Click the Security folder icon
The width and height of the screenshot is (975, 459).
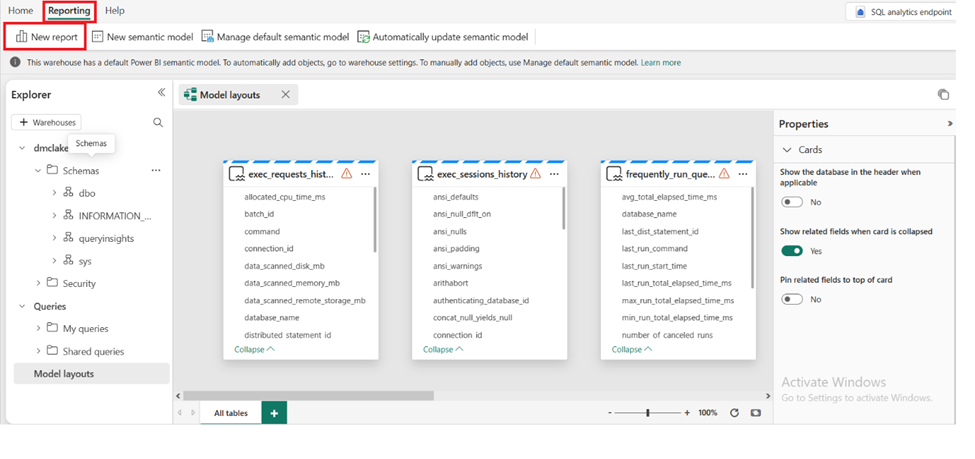pyautogui.click(x=52, y=283)
